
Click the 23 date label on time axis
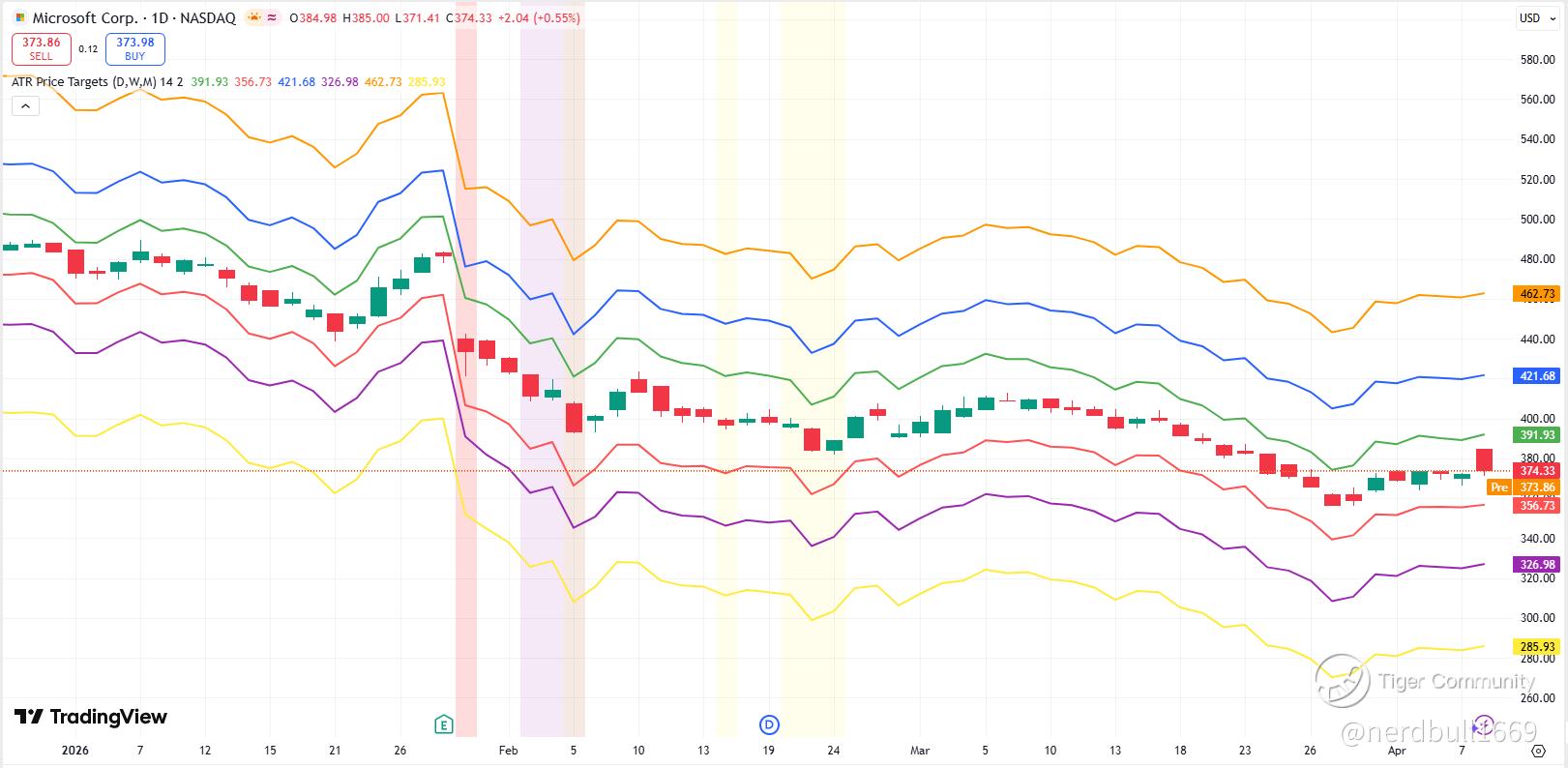[x=1245, y=751]
